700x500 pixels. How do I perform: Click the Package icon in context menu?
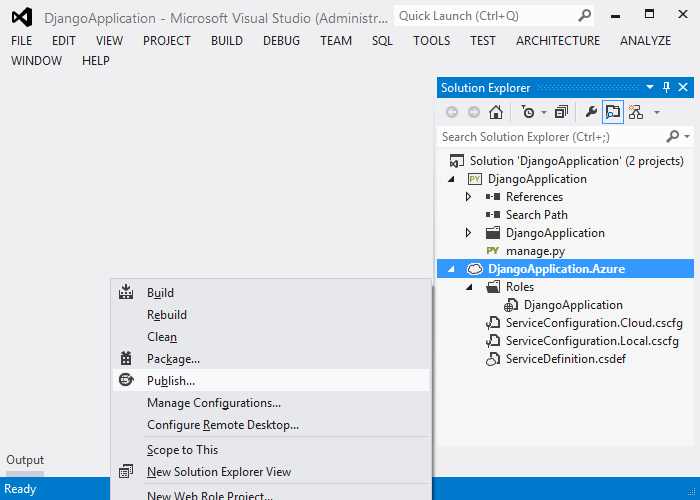(x=126, y=358)
